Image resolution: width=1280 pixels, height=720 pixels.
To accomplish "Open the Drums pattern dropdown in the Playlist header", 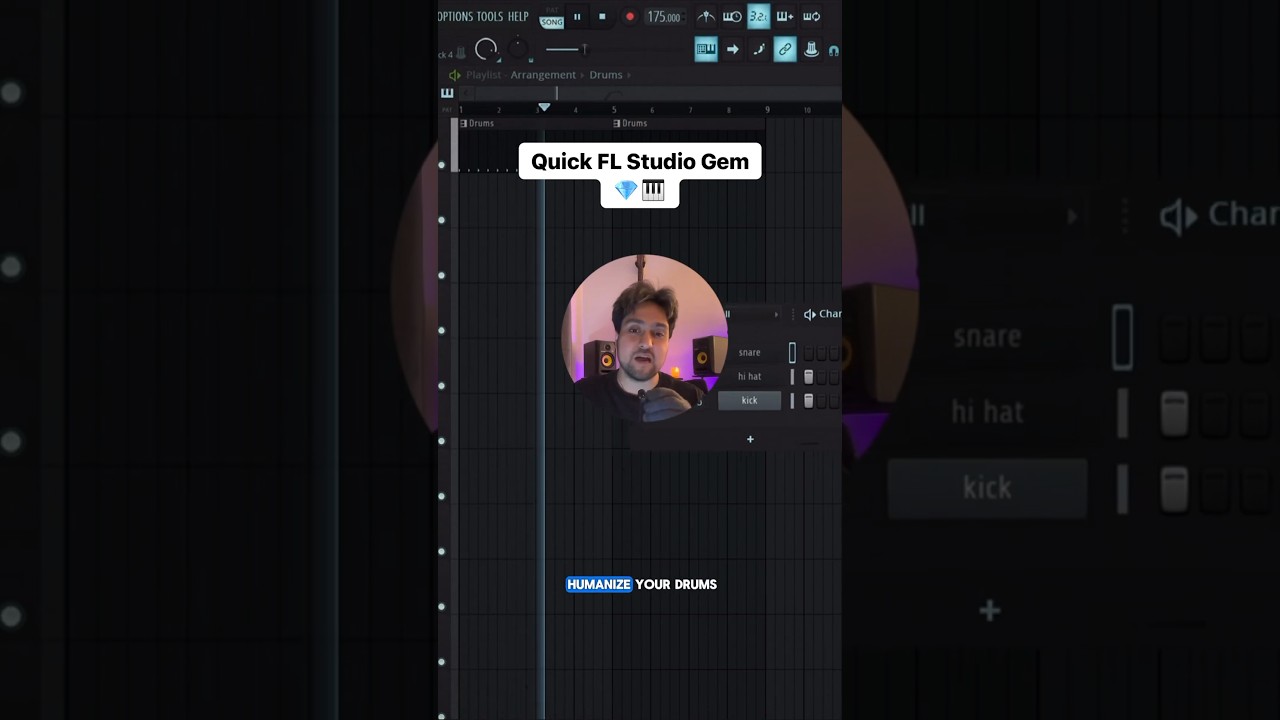I will pyautogui.click(x=605, y=75).
